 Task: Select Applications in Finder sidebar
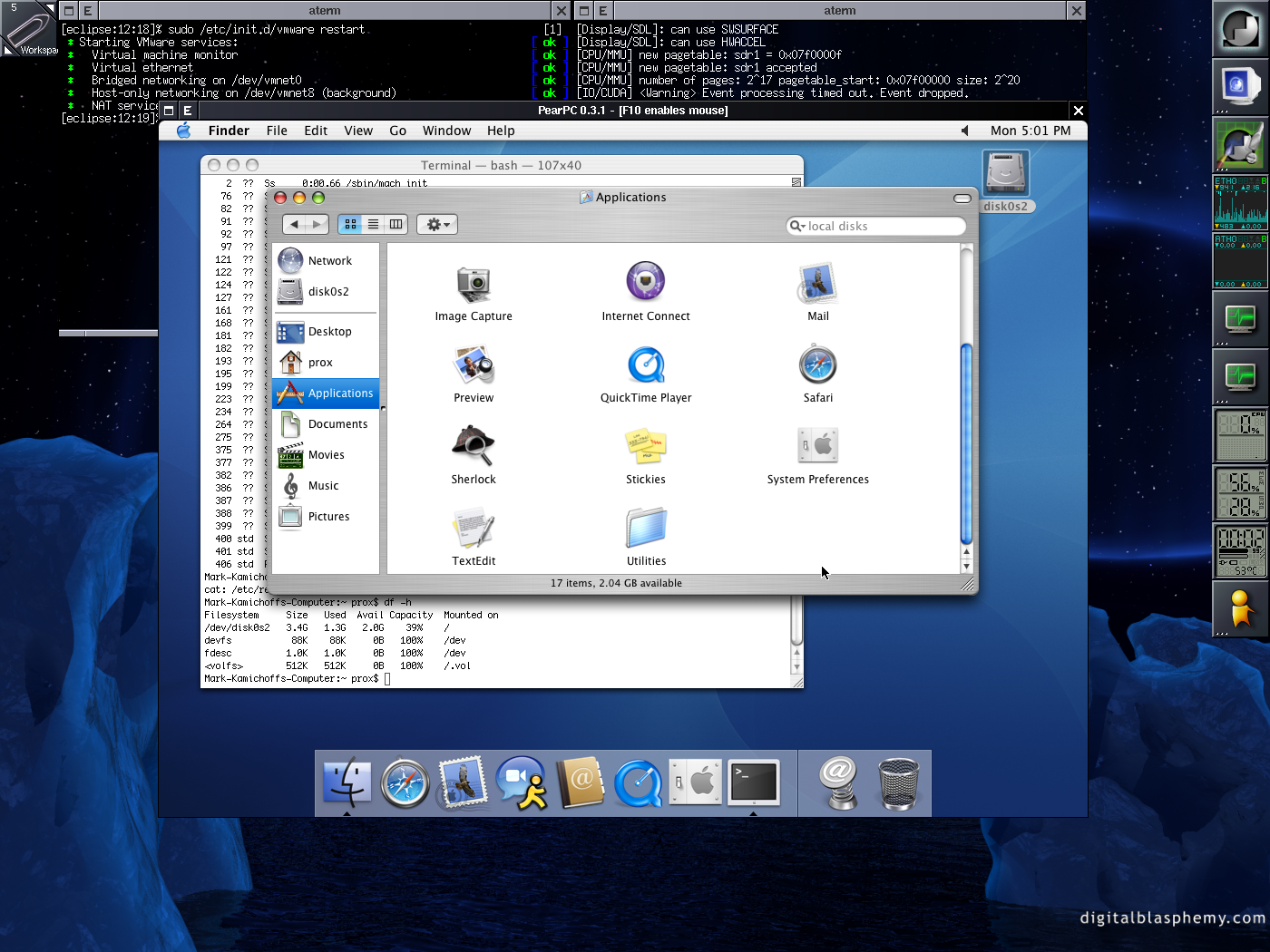326,393
